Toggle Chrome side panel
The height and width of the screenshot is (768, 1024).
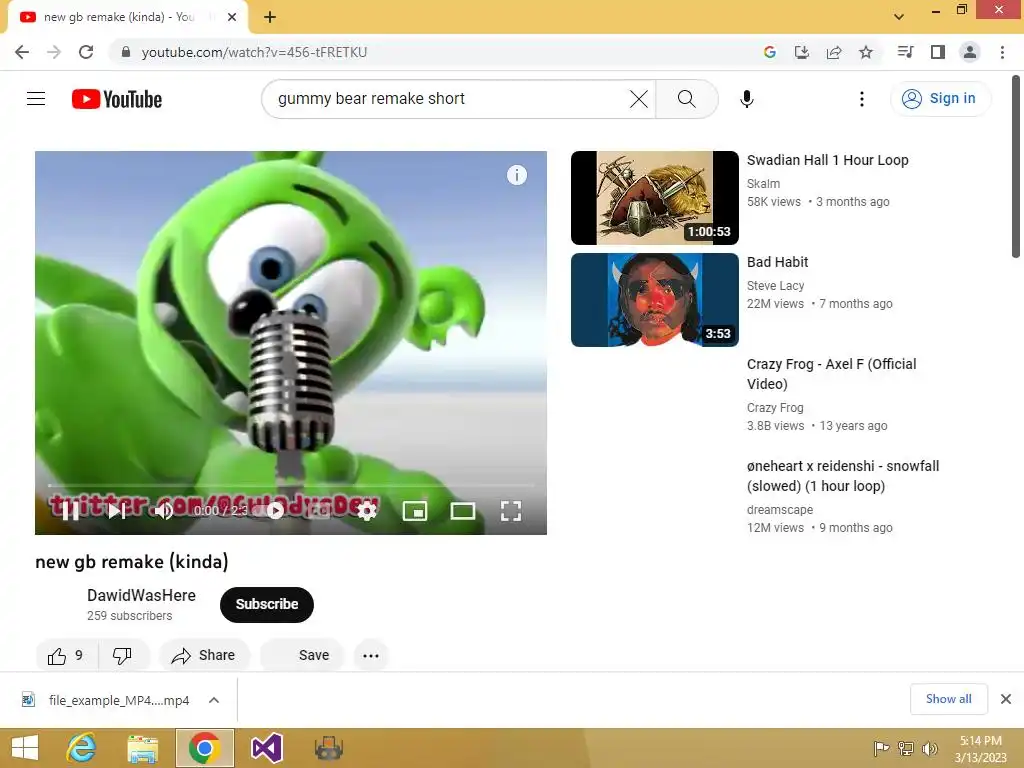938,52
